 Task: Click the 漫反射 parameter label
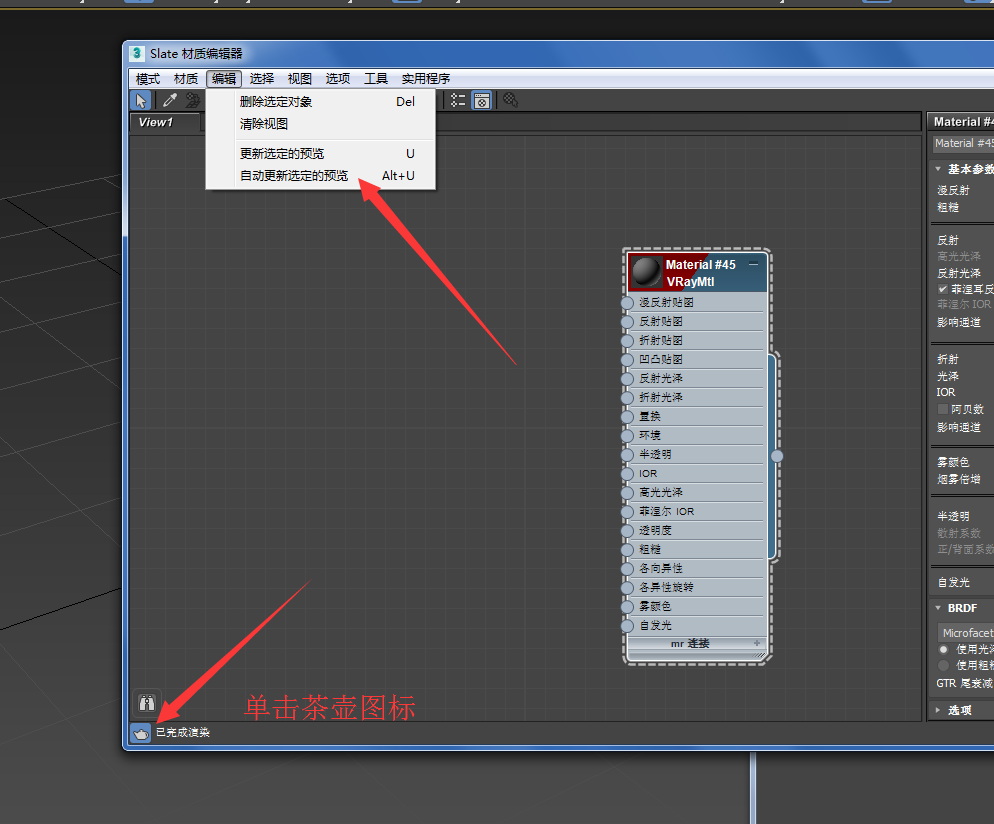point(953,190)
